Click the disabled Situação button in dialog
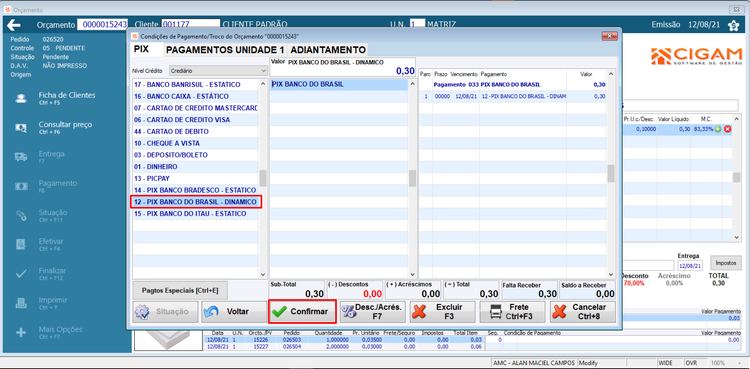 click(x=165, y=312)
